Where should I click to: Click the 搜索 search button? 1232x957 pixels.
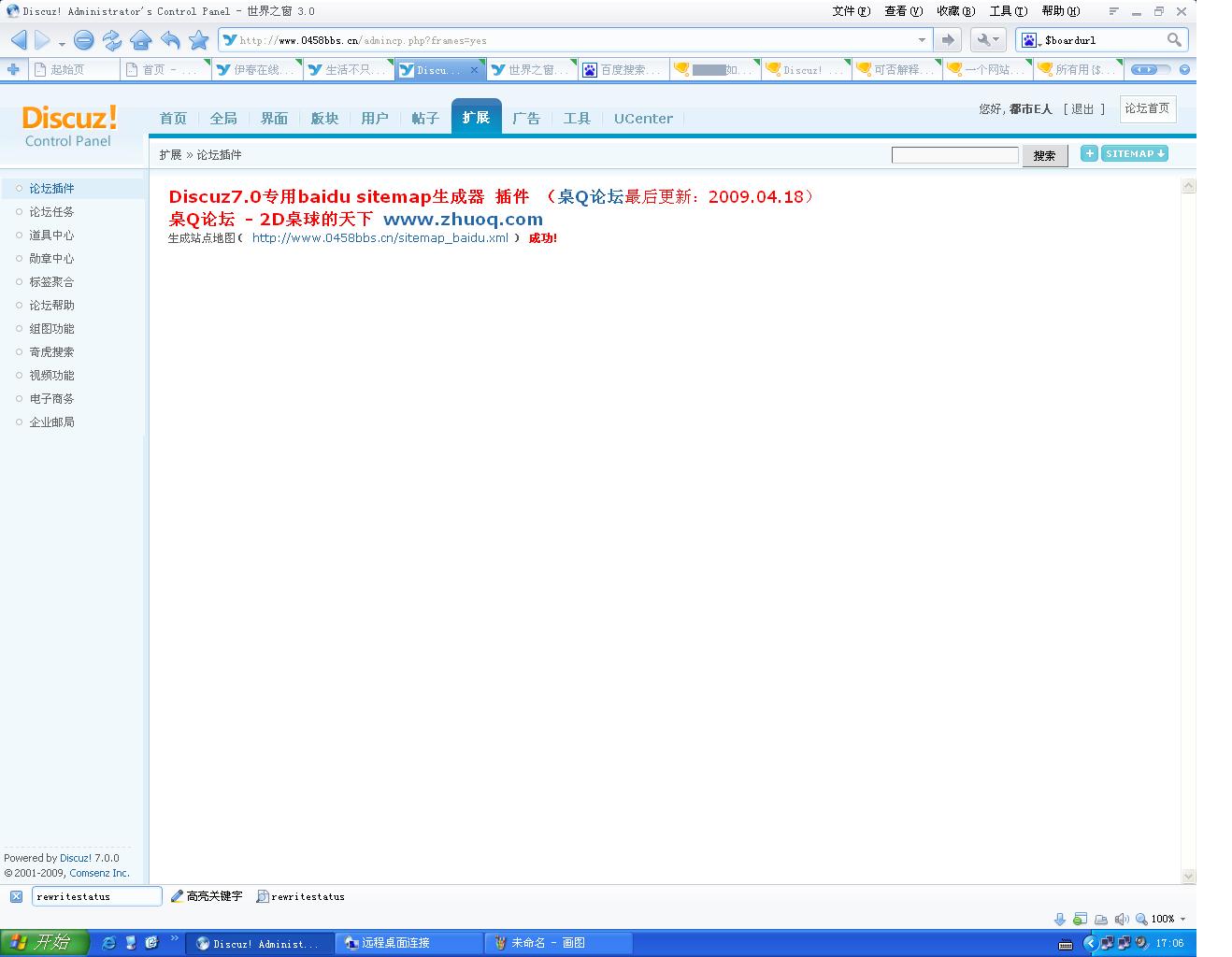tap(1044, 154)
